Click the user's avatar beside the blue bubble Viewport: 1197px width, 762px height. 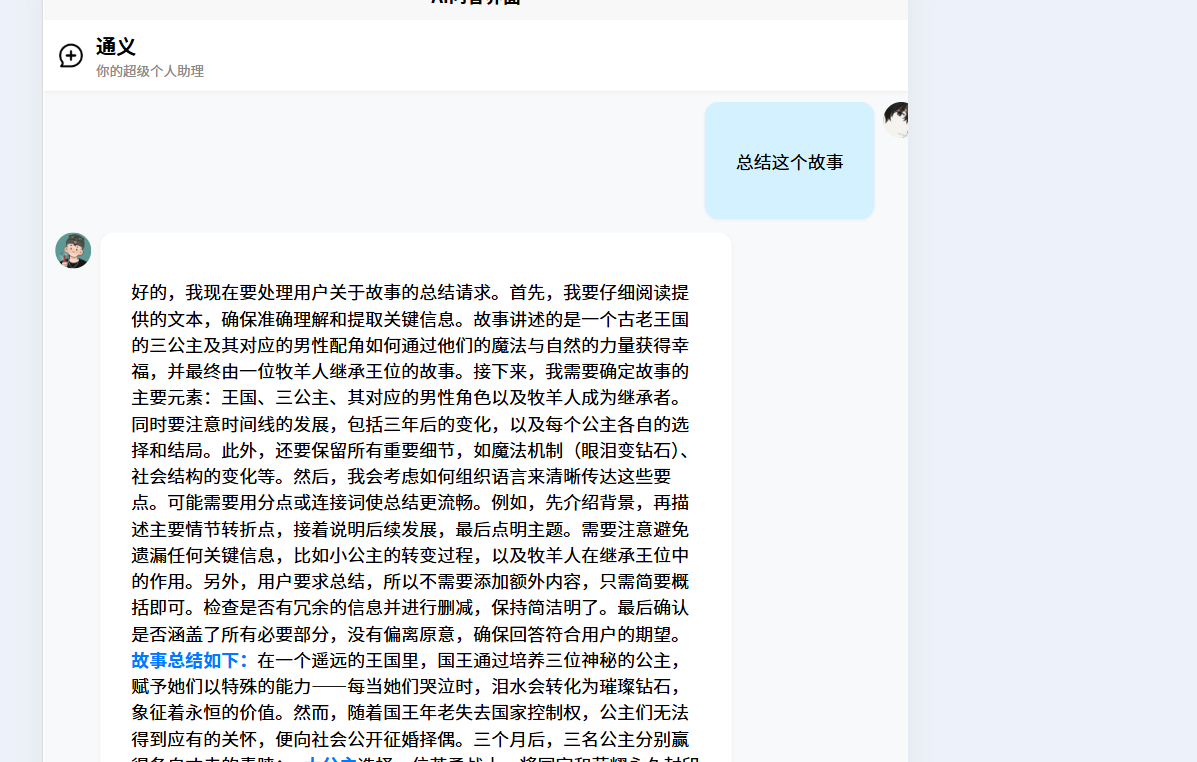[x=896, y=120]
